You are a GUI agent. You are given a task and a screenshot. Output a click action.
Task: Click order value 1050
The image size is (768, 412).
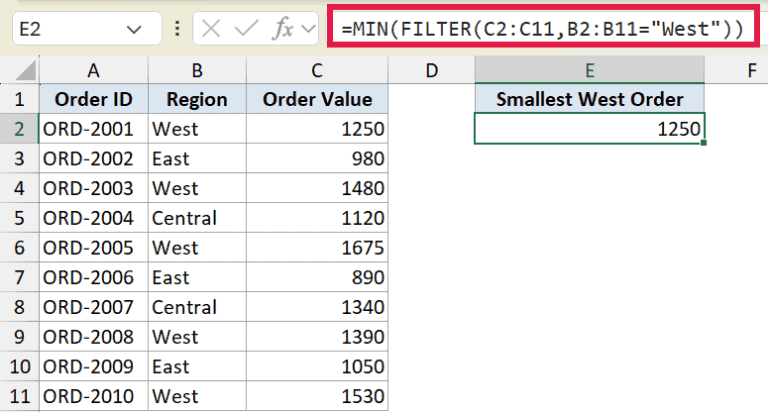click(317, 366)
